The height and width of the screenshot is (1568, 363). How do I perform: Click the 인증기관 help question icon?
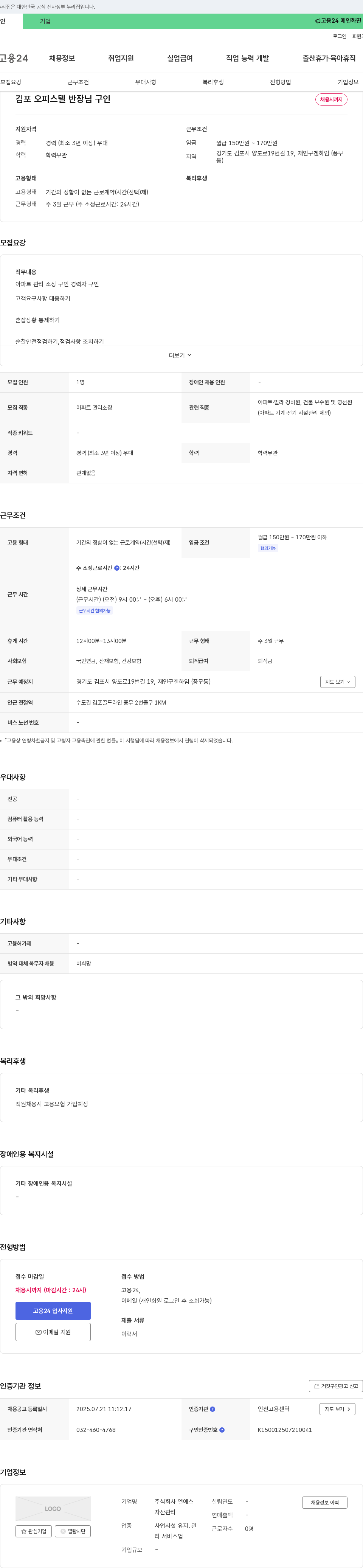pos(213,1409)
